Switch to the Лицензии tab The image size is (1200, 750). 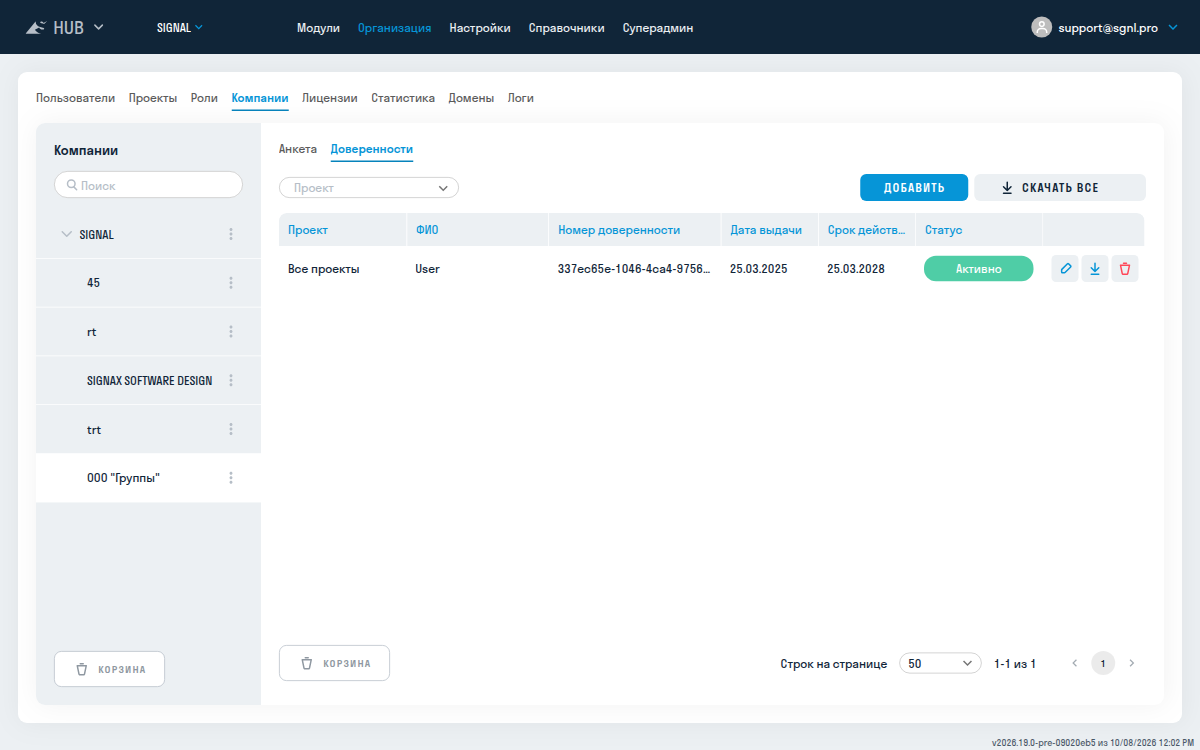330,98
